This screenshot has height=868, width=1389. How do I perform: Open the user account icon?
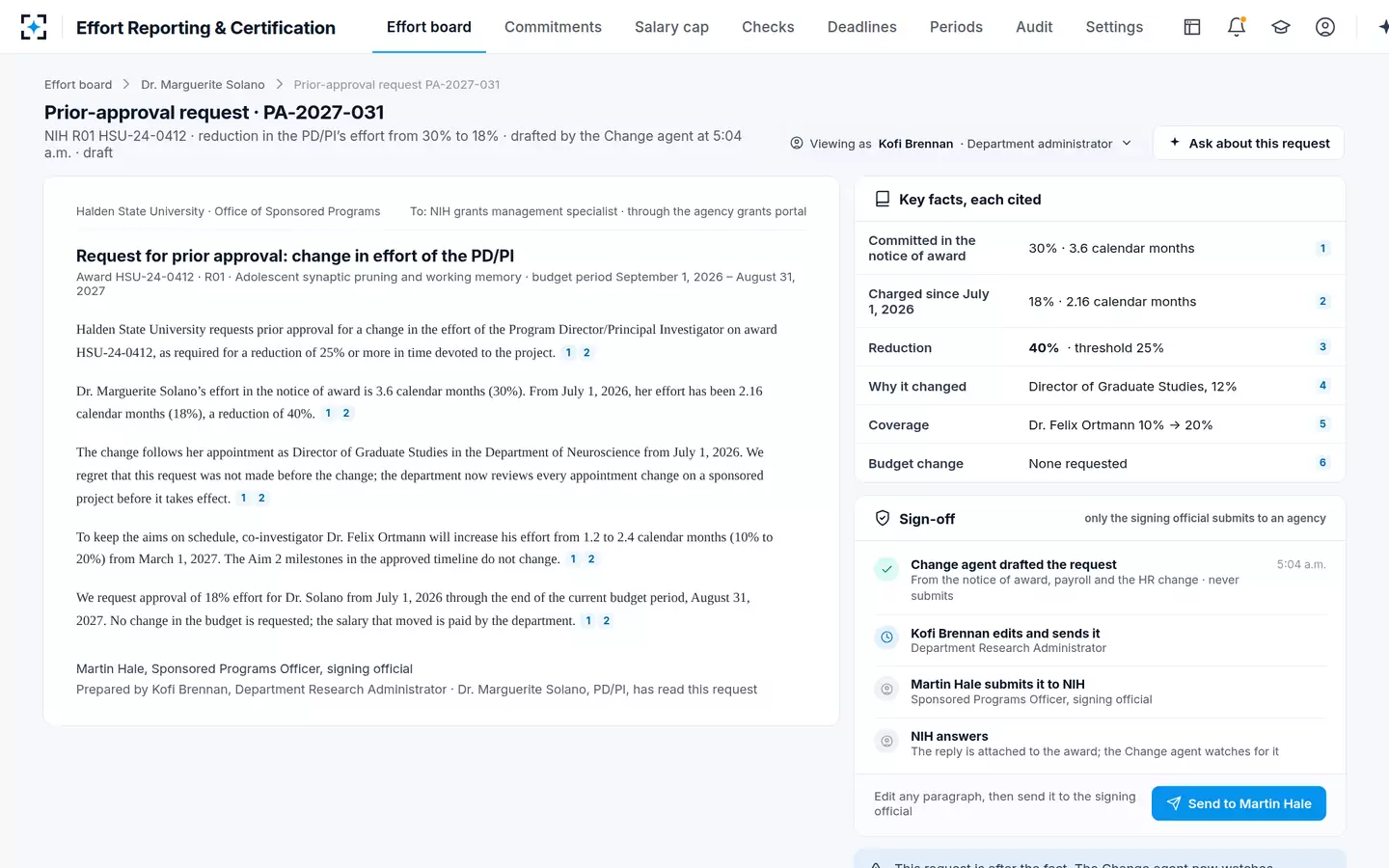click(x=1325, y=27)
